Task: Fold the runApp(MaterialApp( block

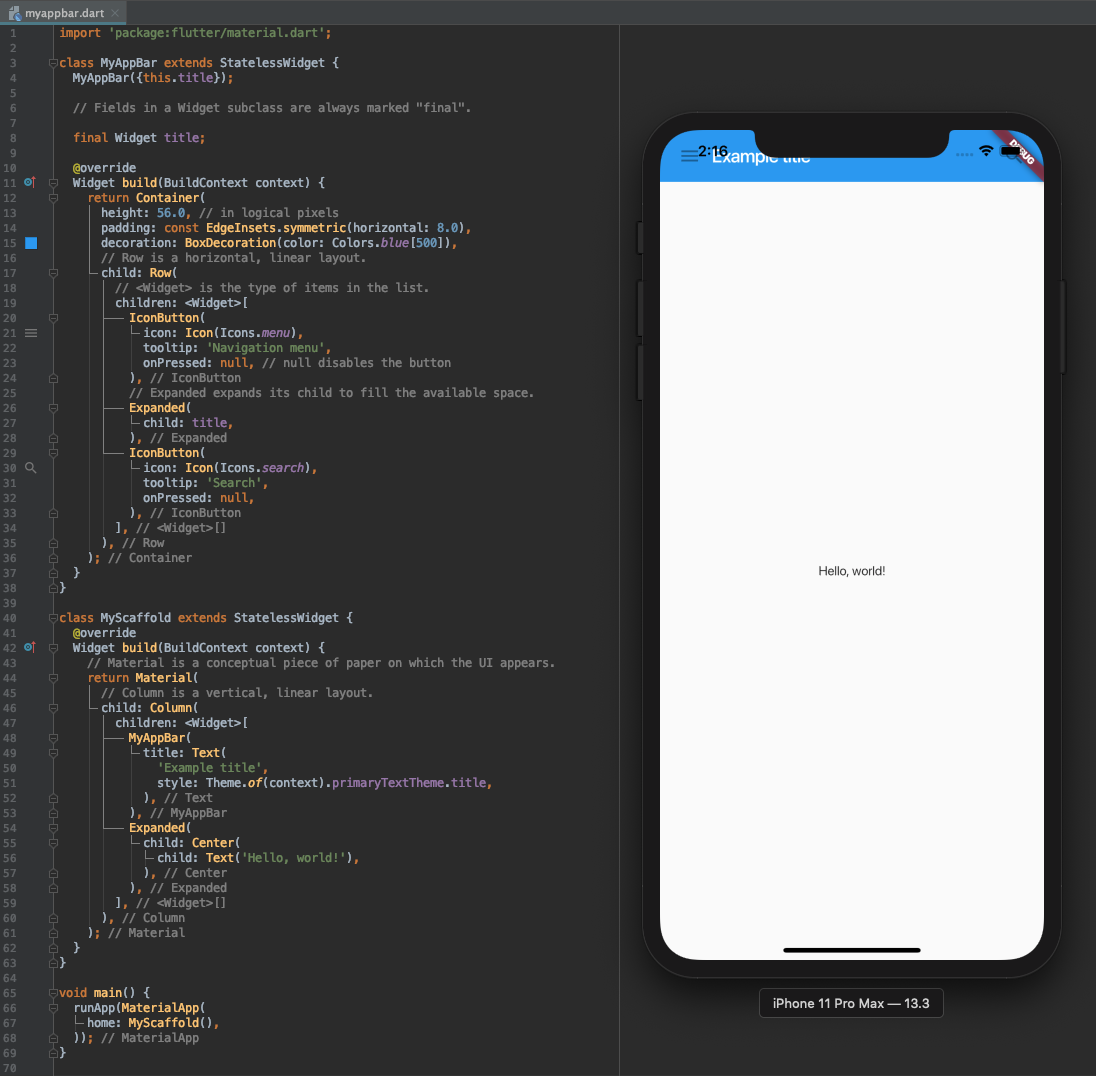Action: [x=53, y=1007]
